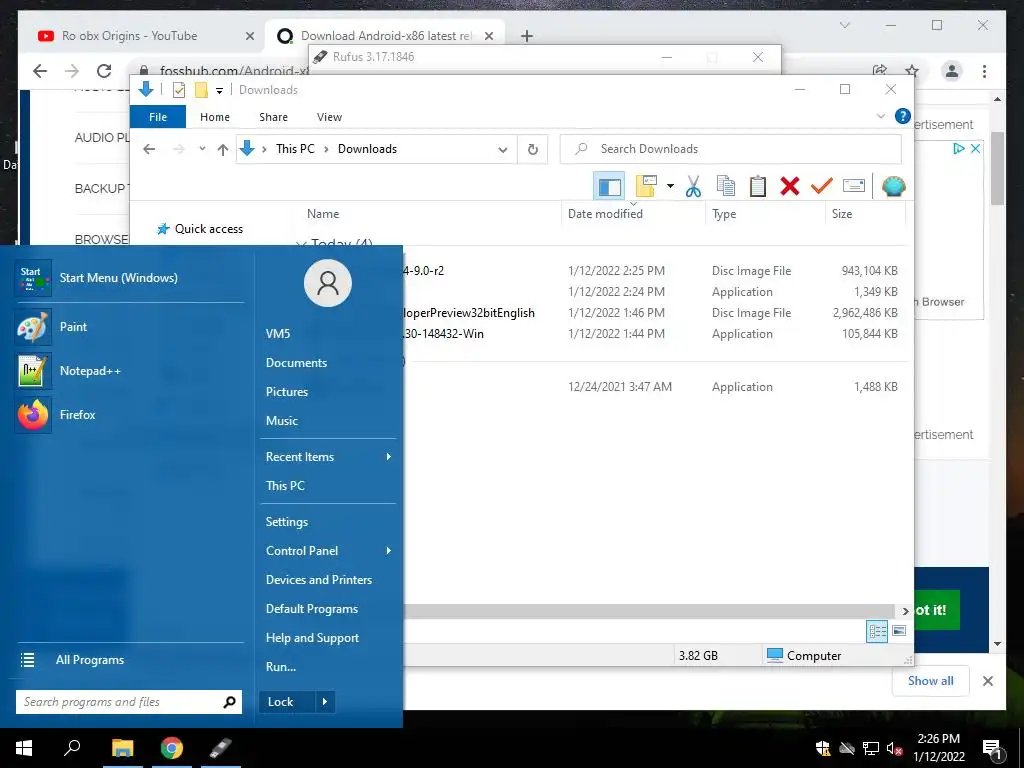This screenshot has height=768, width=1024.
Task: Sort files by Type column
Action: [x=724, y=214]
